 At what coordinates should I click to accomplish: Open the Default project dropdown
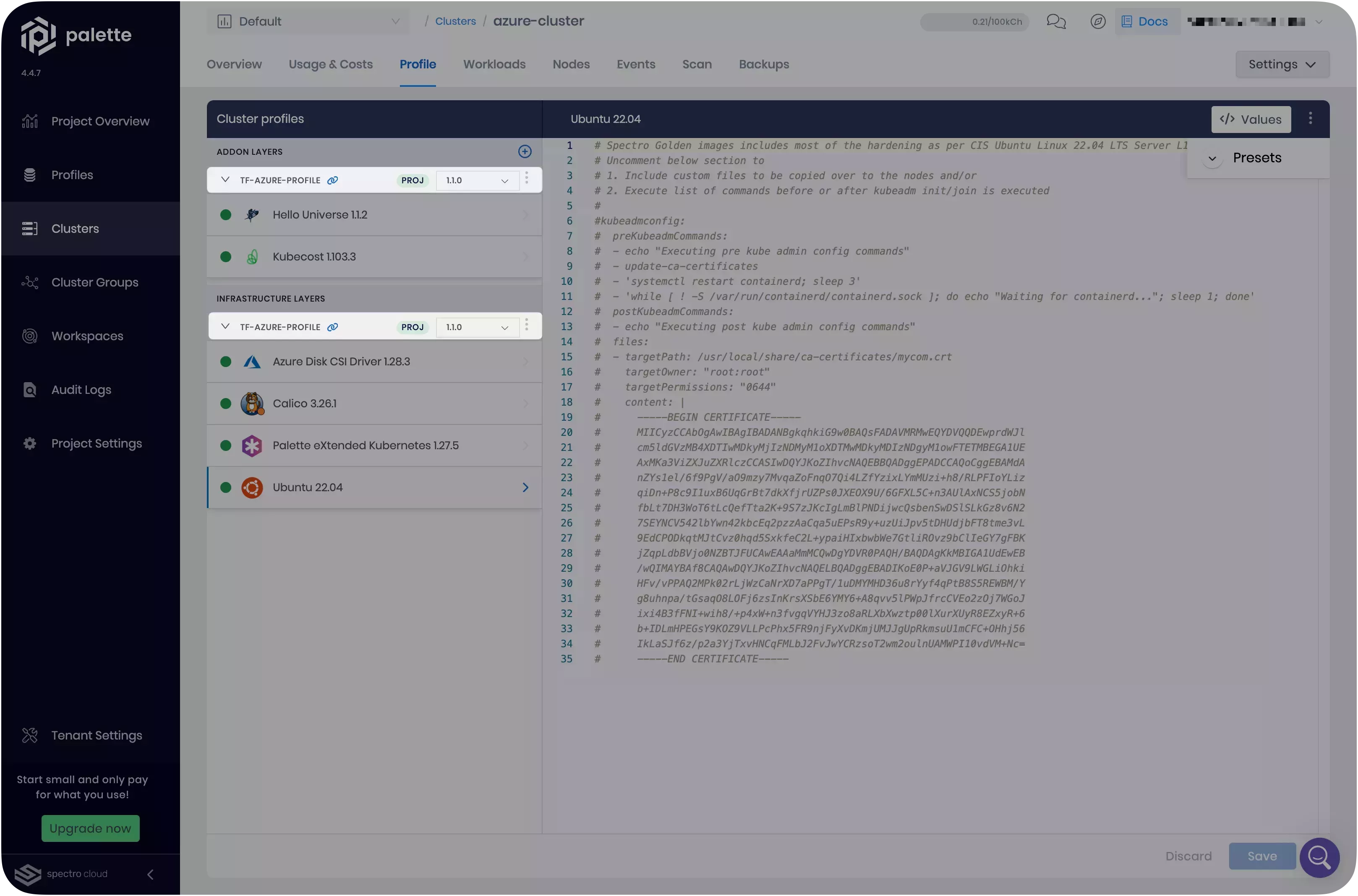click(x=308, y=22)
